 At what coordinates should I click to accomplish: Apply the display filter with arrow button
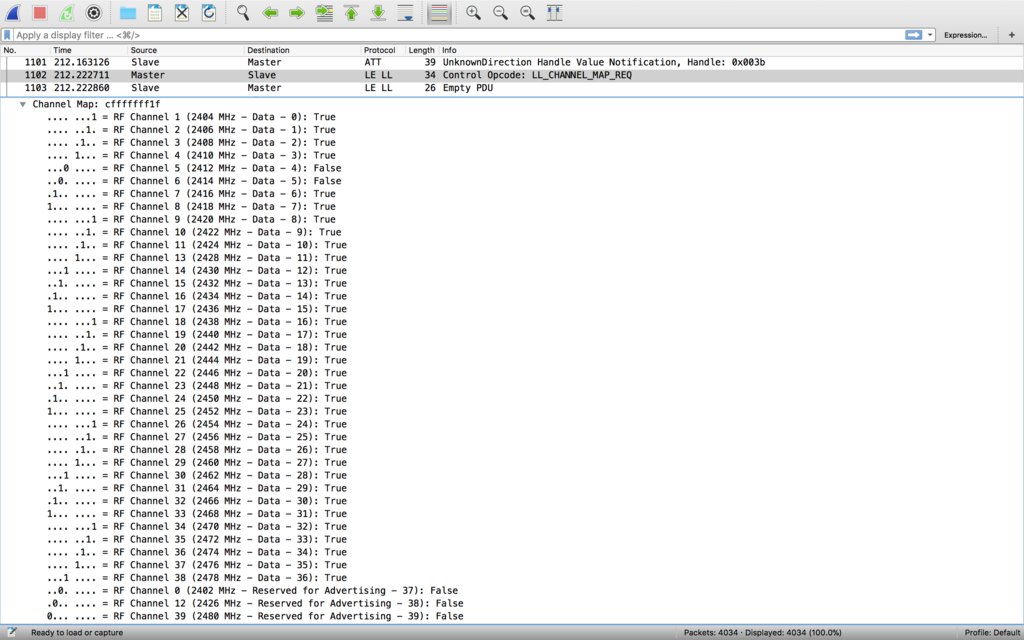(x=914, y=35)
